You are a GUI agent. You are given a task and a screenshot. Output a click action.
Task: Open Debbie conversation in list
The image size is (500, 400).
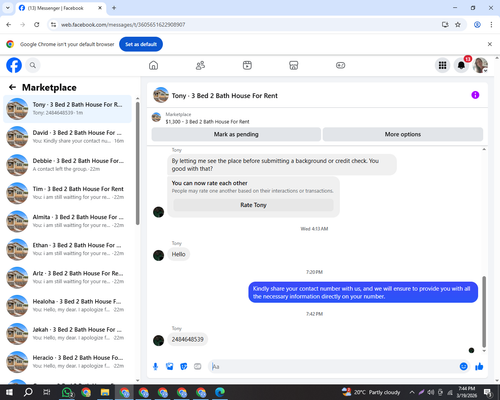click(x=67, y=165)
